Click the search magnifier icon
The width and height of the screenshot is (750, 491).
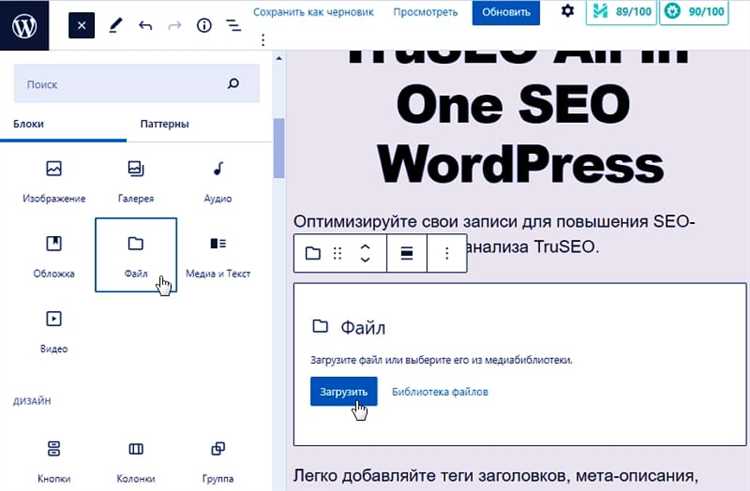pyautogui.click(x=233, y=84)
